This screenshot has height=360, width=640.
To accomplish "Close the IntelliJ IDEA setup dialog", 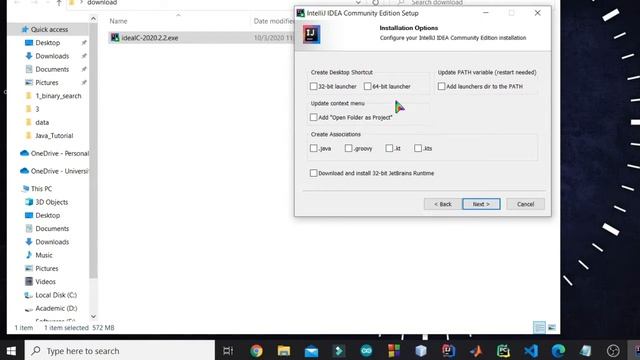I will pyautogui.click(x=538, y=13).
